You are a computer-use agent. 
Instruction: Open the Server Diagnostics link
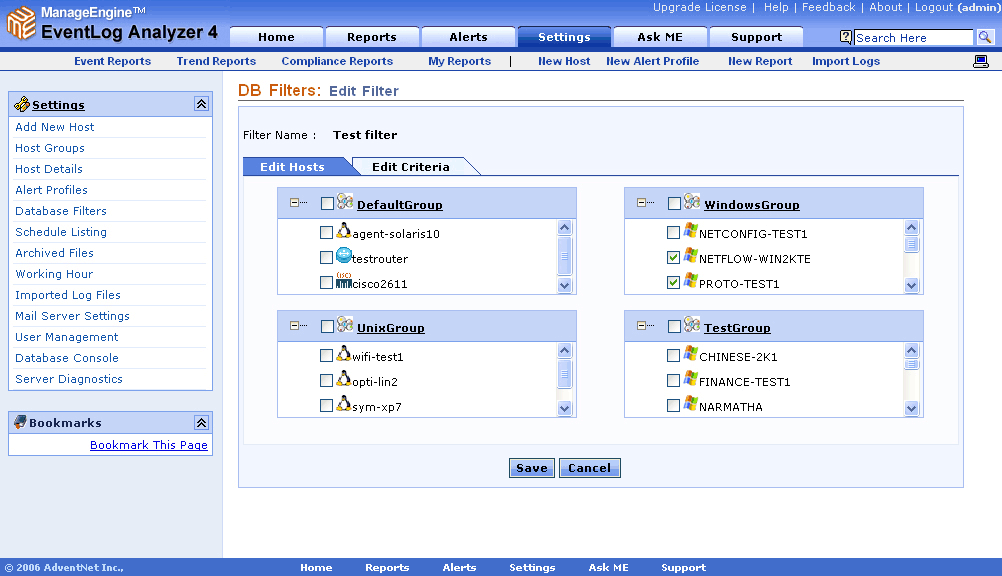click(x=69, y=379)
